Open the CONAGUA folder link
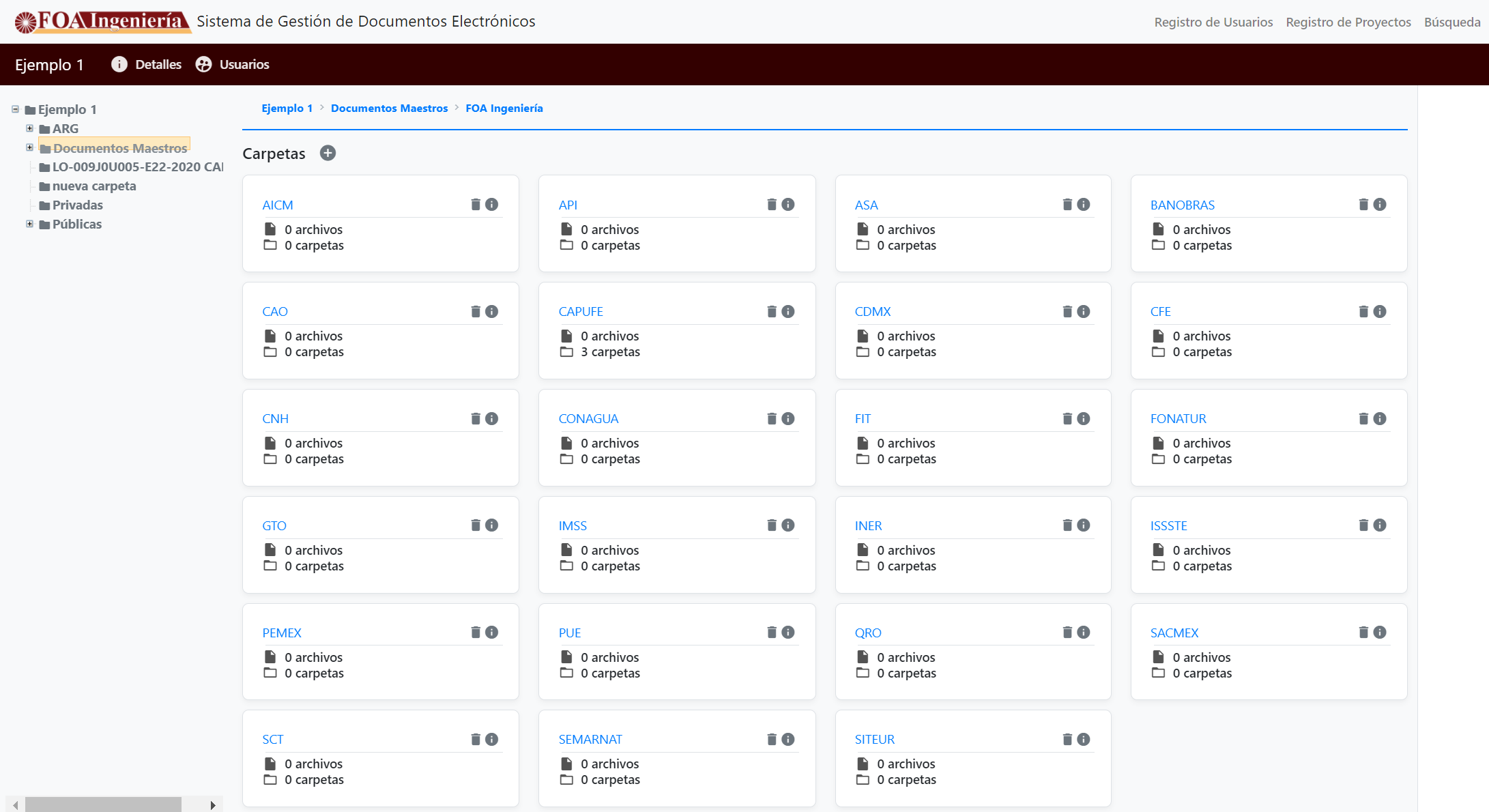The height and width of the screenshot is (812, 1489). [588, 419]
